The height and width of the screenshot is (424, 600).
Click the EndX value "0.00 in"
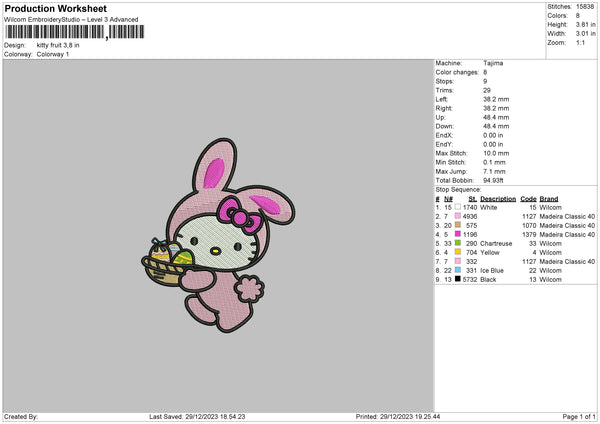[493, 135]
